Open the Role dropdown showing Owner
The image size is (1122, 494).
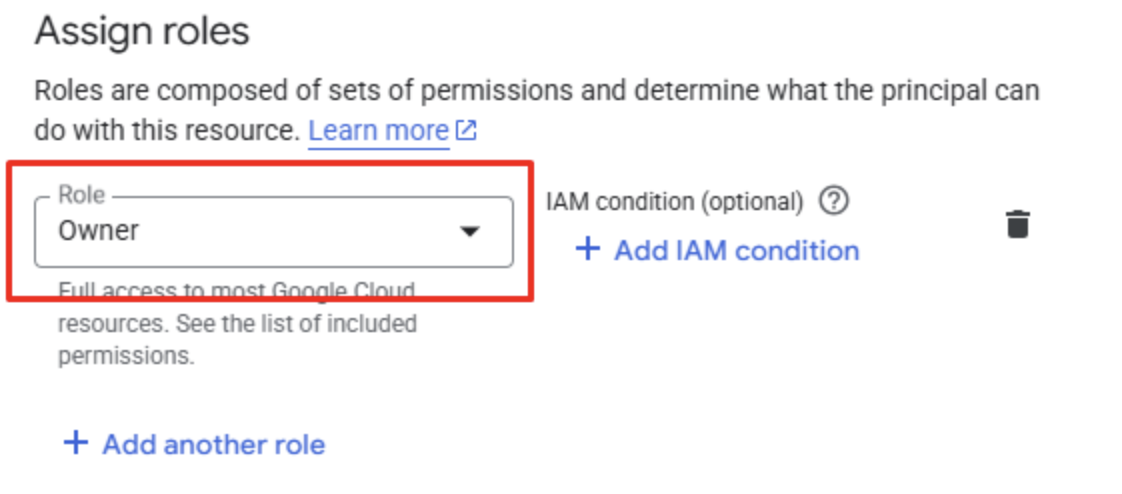pyautogui.click(x=273, y=232)
